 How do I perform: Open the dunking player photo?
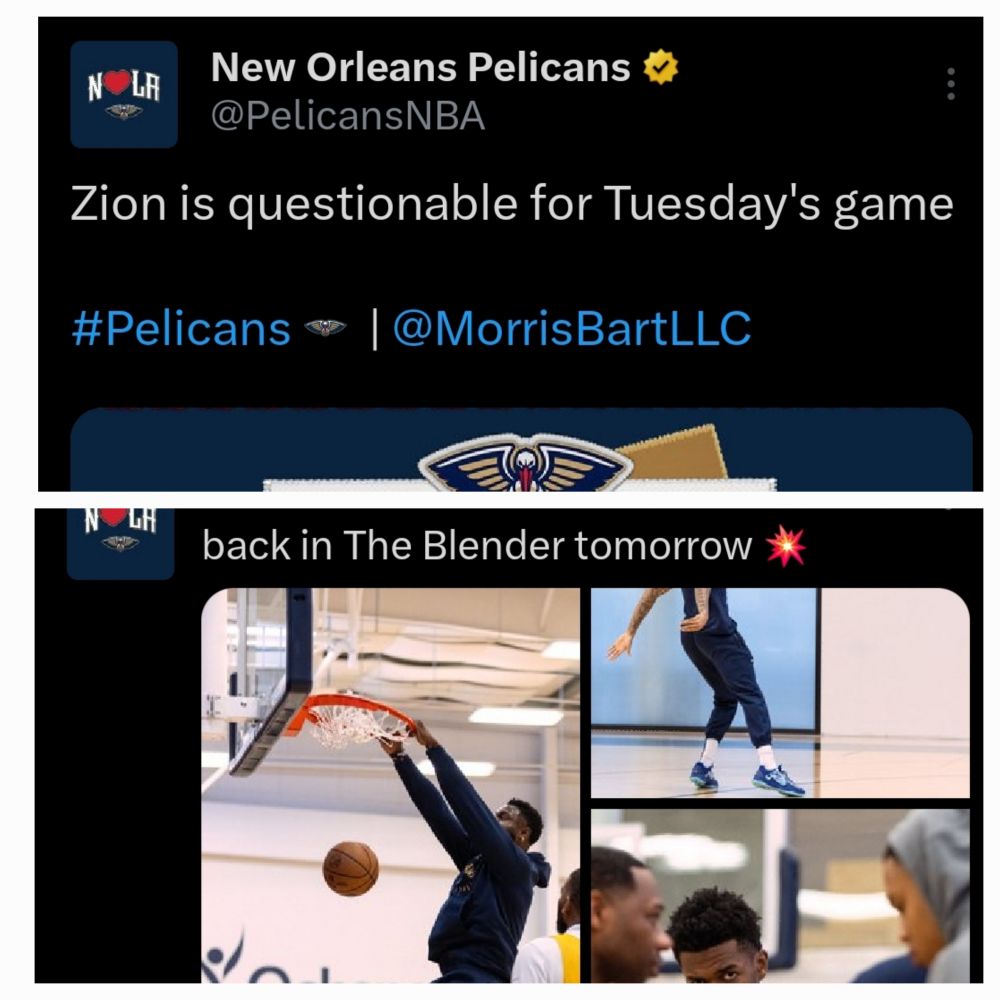[391, 785]
